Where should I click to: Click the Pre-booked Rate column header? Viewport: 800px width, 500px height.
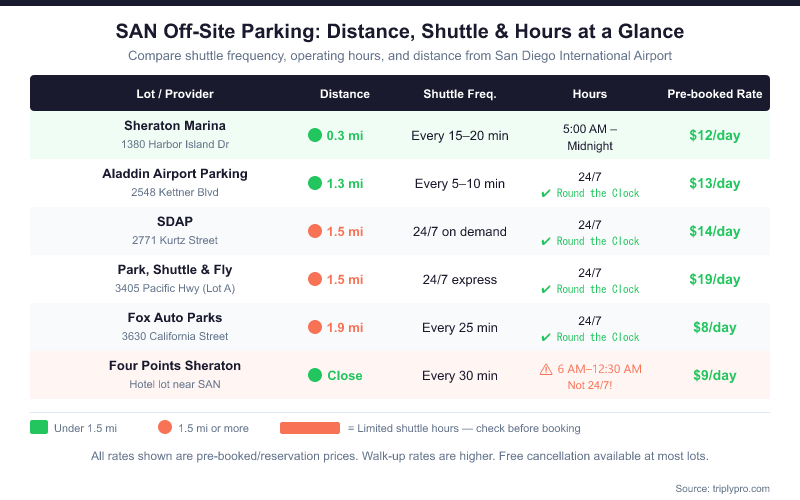715,94
